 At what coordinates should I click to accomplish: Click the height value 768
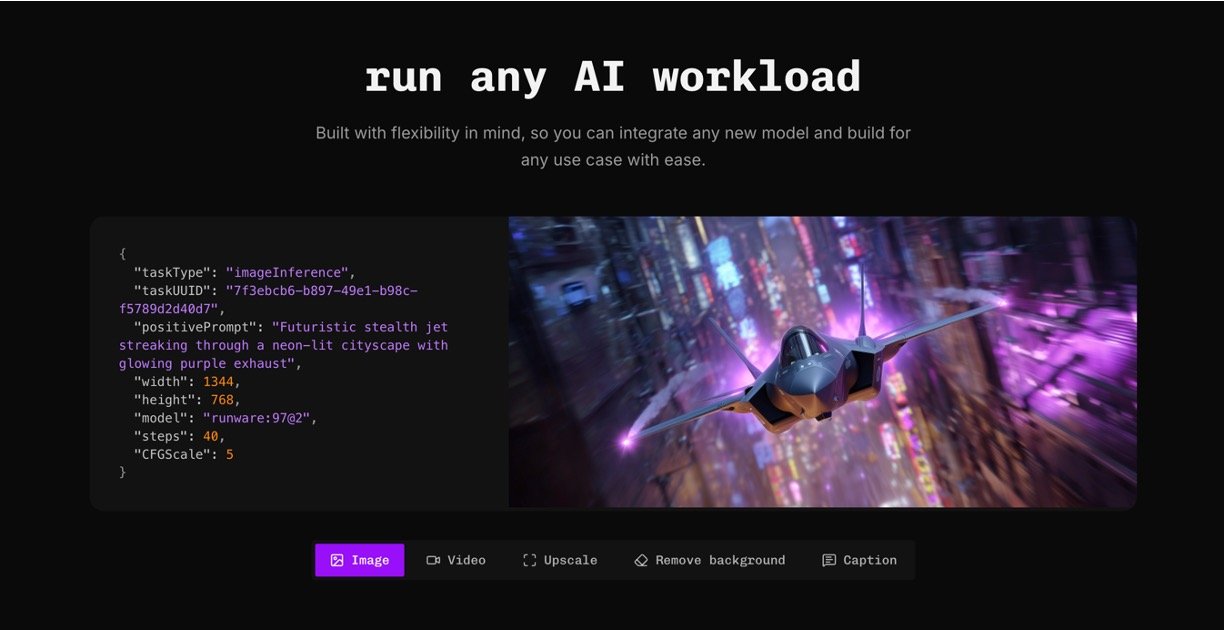[221, 399]
